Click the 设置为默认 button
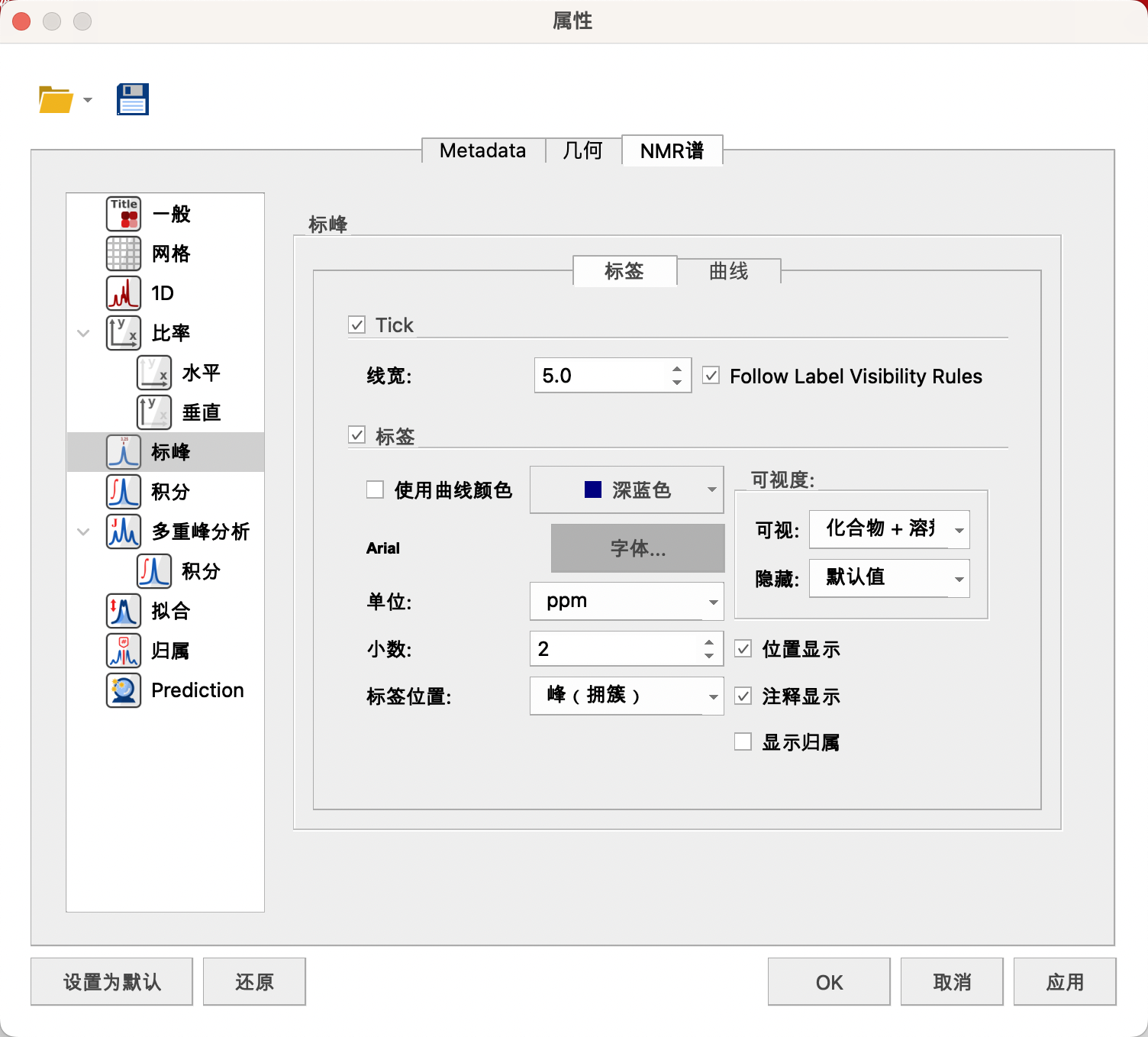The height and width of the screenshot is (1037, 1148). coord(112,982)
